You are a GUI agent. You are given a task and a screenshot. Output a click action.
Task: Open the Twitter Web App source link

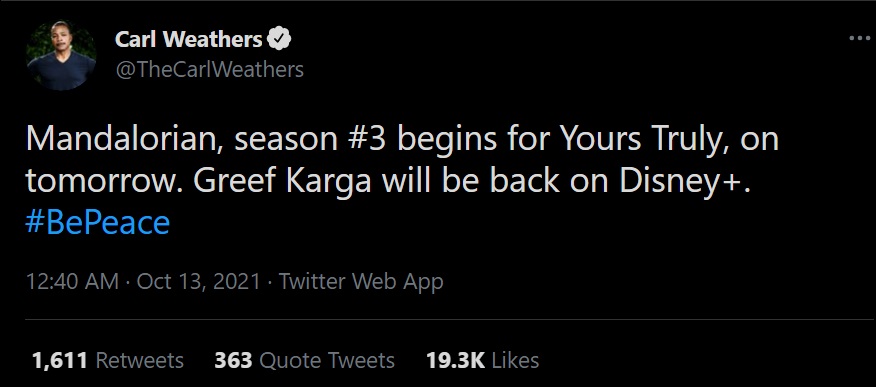click(361, 281)
